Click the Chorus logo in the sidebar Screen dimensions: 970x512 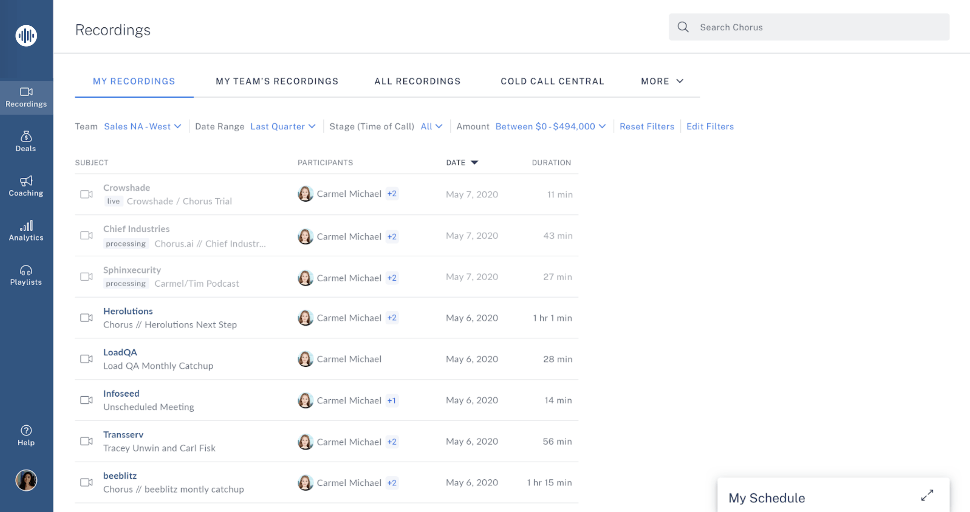[26, 35]
